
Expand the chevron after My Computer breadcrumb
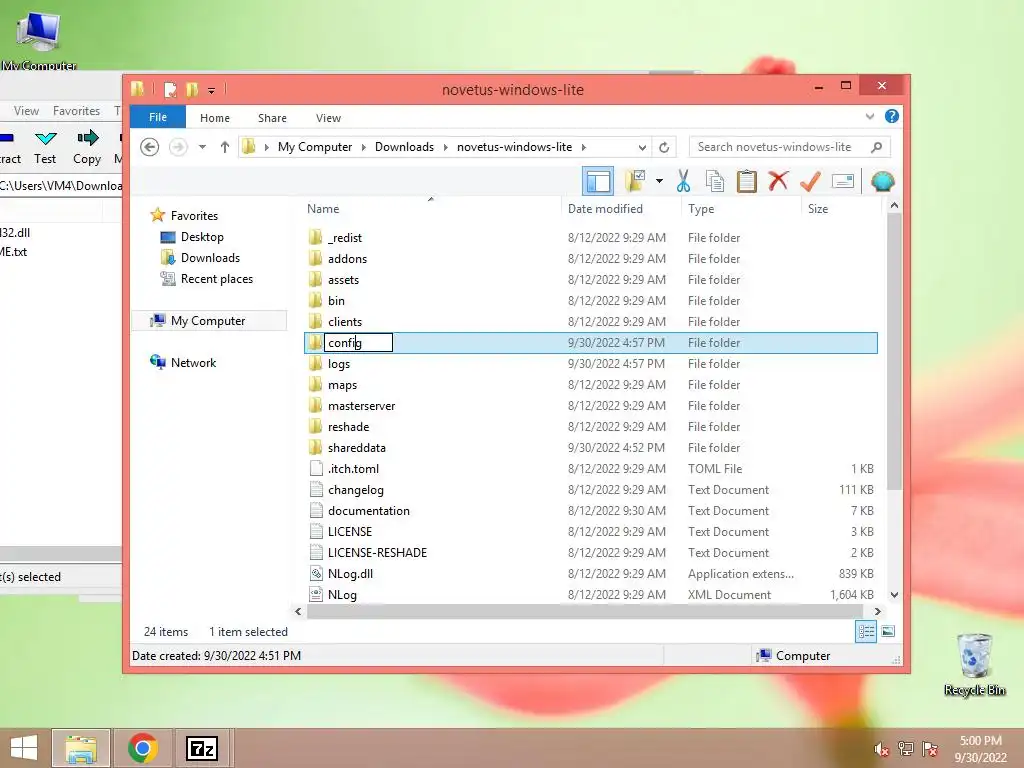[364, 148]
